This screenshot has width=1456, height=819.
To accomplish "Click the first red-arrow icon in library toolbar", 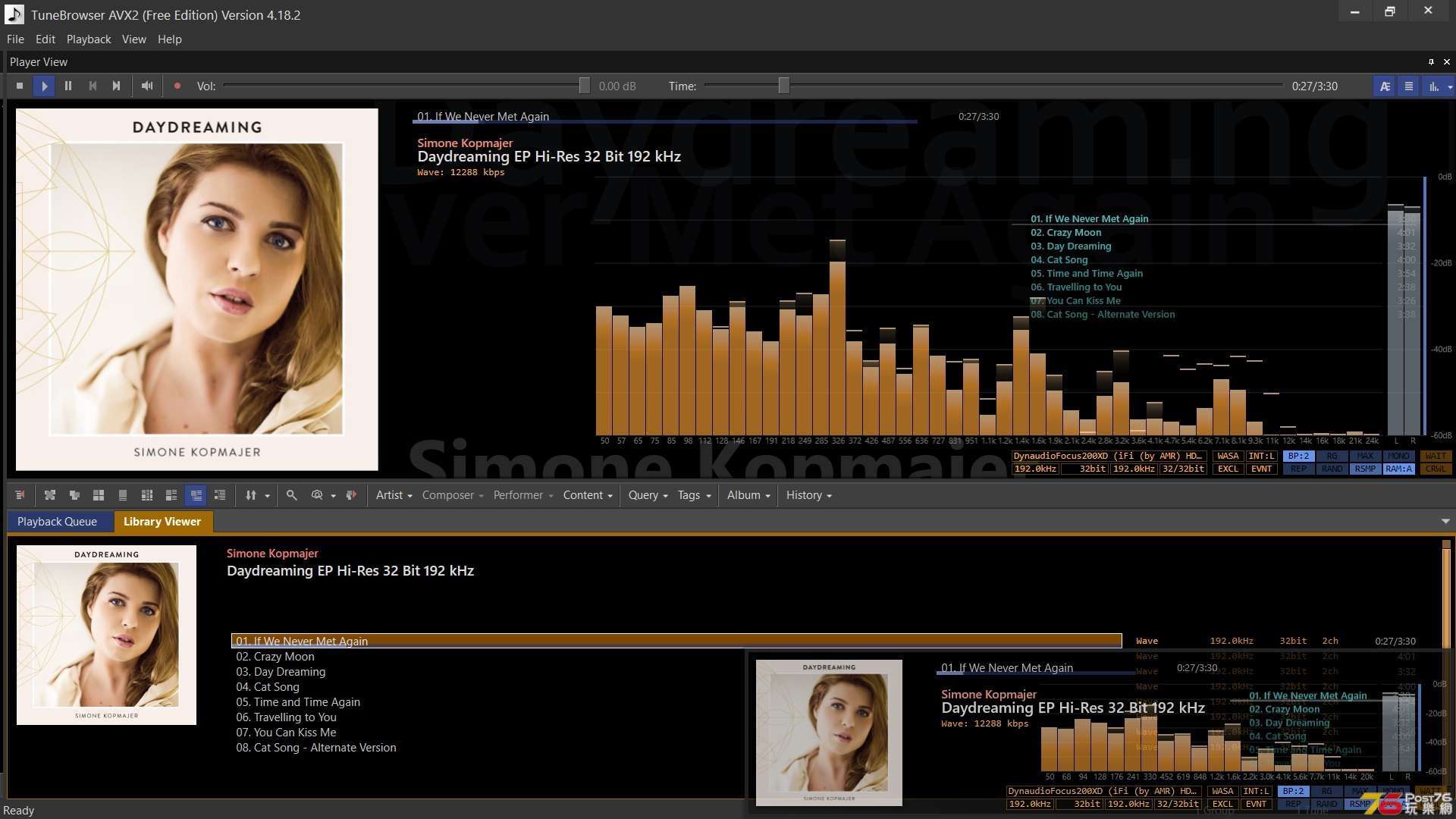I will coord(20,495).
